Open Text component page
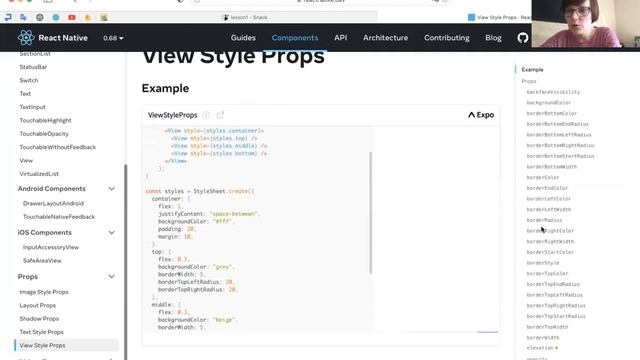Image resolution: width=640 pixels, height=360 pixels. pos(25,93)
